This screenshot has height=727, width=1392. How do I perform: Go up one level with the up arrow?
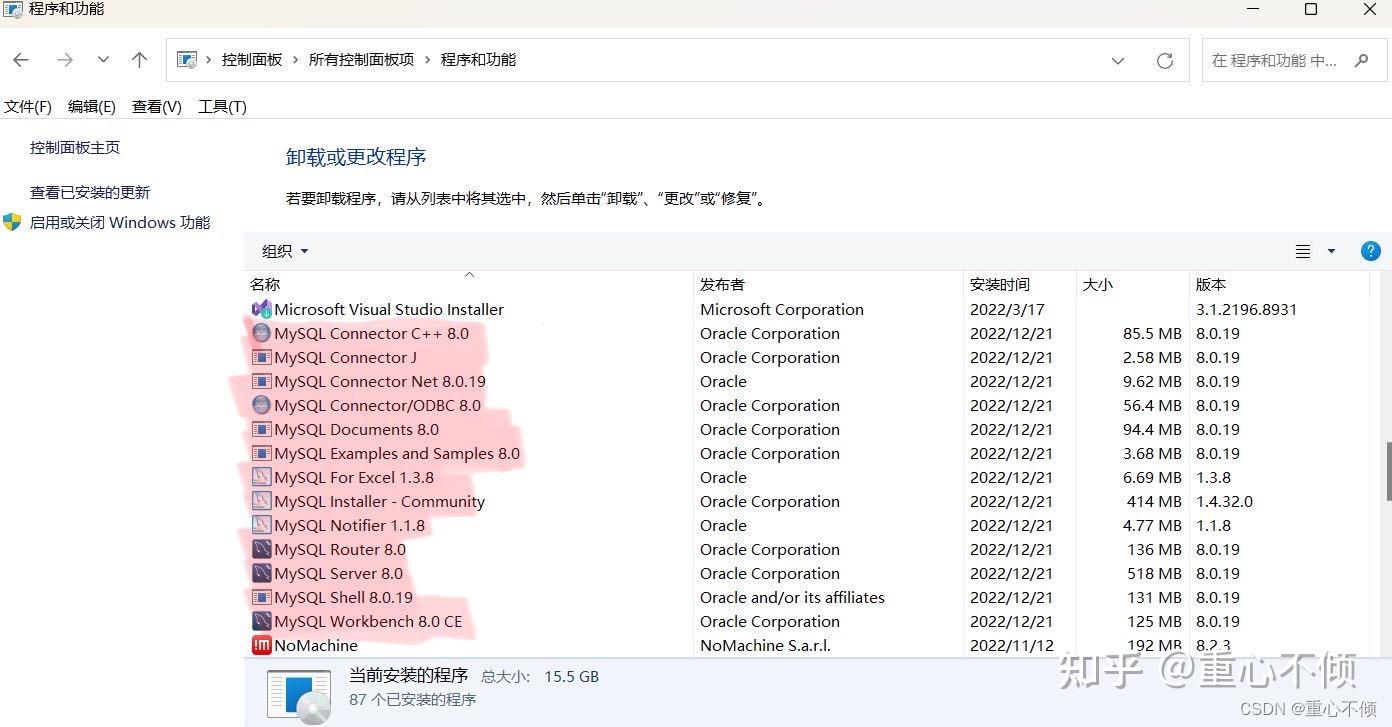pos(139,60)
